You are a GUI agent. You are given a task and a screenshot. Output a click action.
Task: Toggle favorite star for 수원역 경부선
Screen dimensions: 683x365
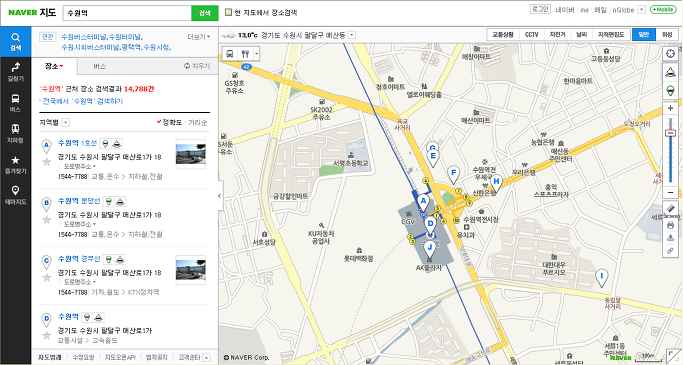47,278
